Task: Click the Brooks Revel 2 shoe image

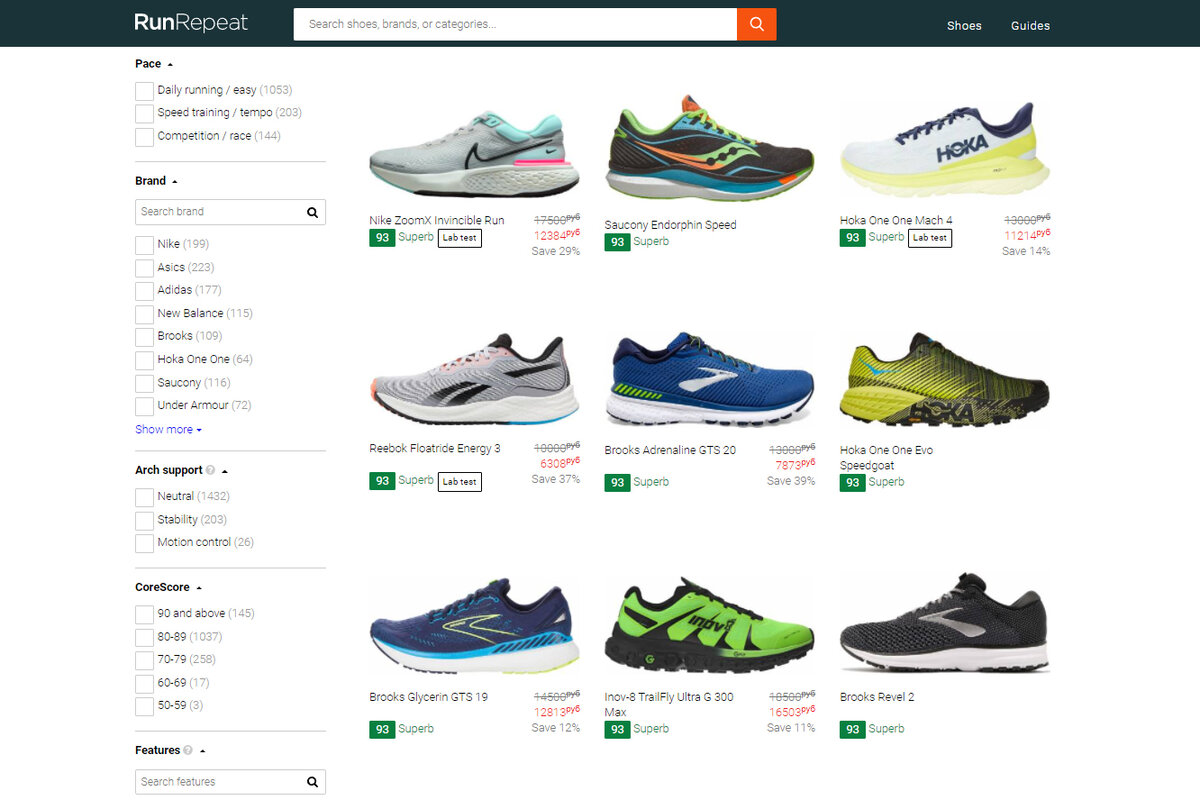Action: (945, 625)
